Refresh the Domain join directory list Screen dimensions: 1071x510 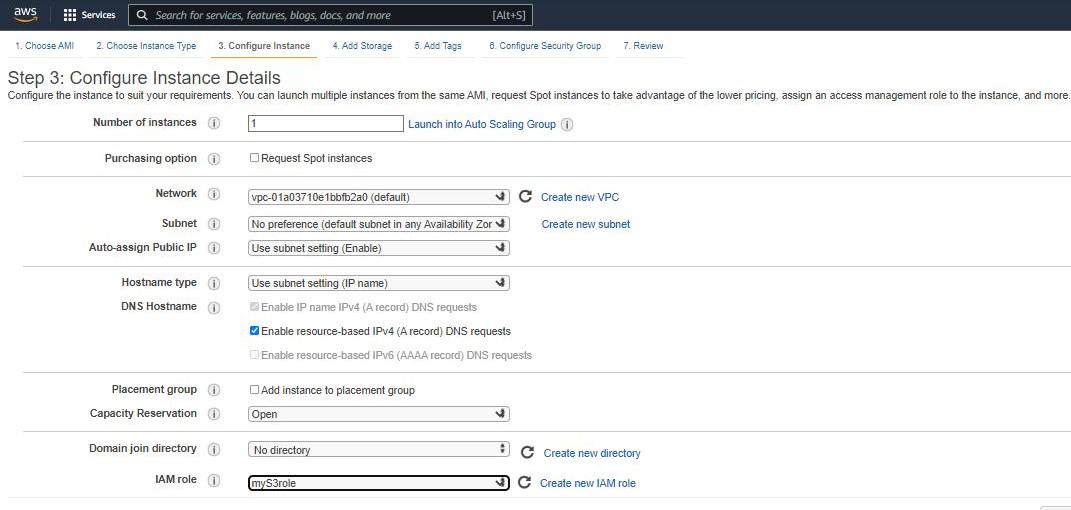tap(527, 453)
